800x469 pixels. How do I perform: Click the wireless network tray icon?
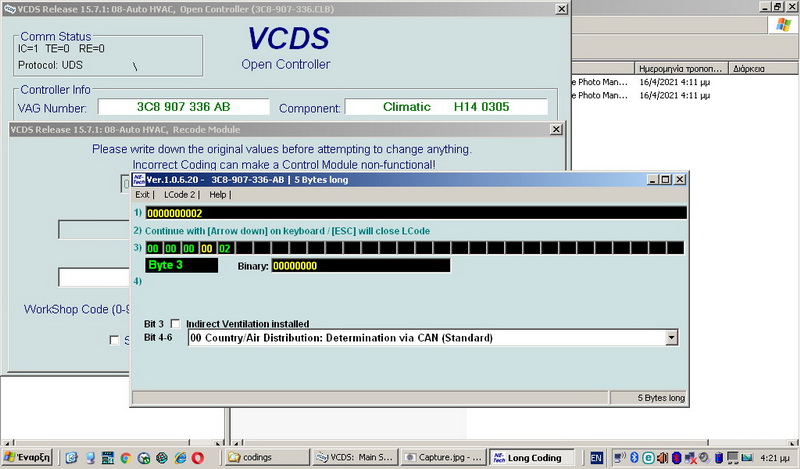point(620,458)
